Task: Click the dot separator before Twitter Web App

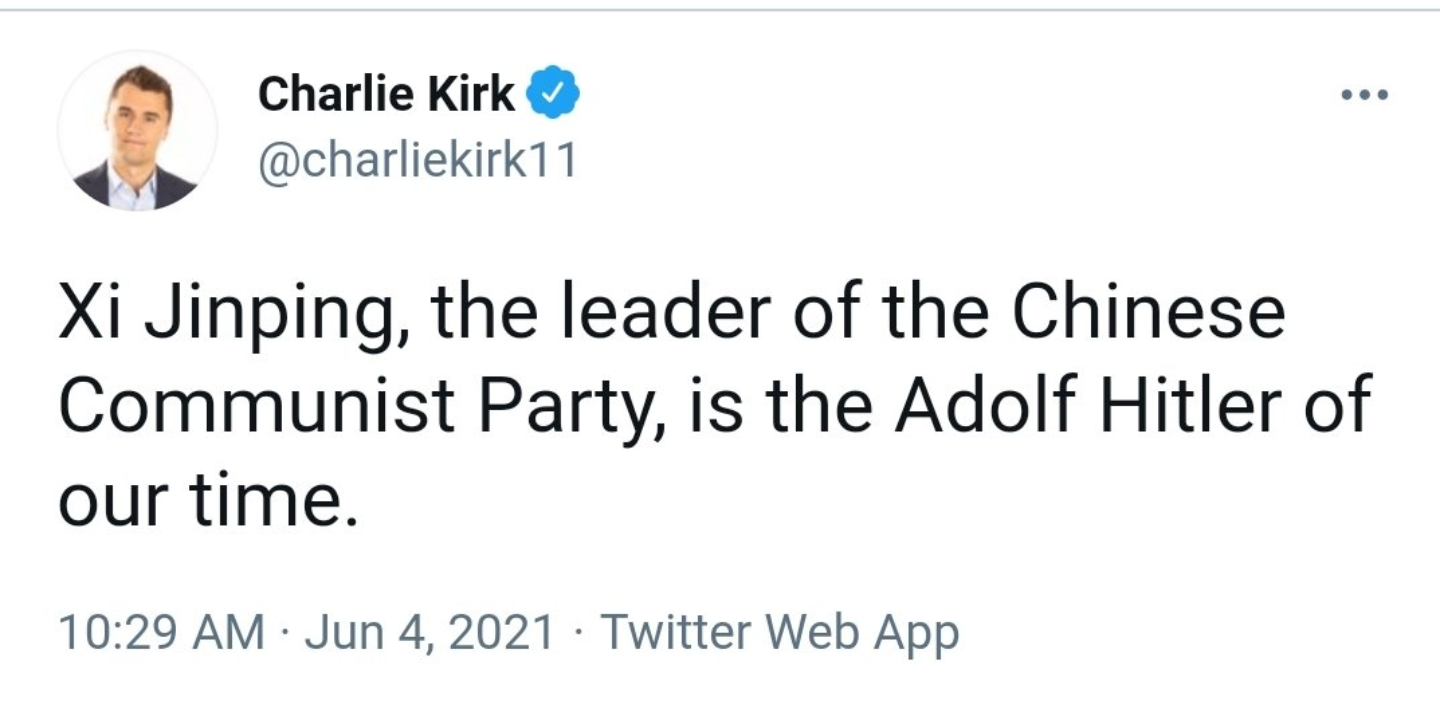Action: 579,632
